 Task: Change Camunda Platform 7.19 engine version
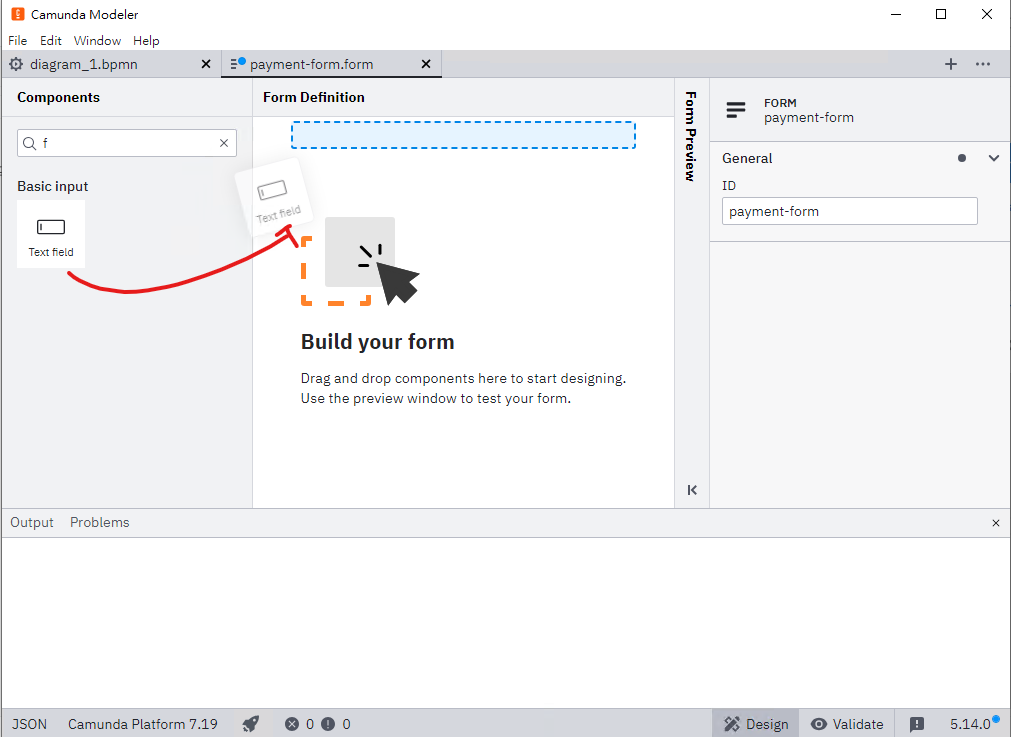tap(143, 724)
